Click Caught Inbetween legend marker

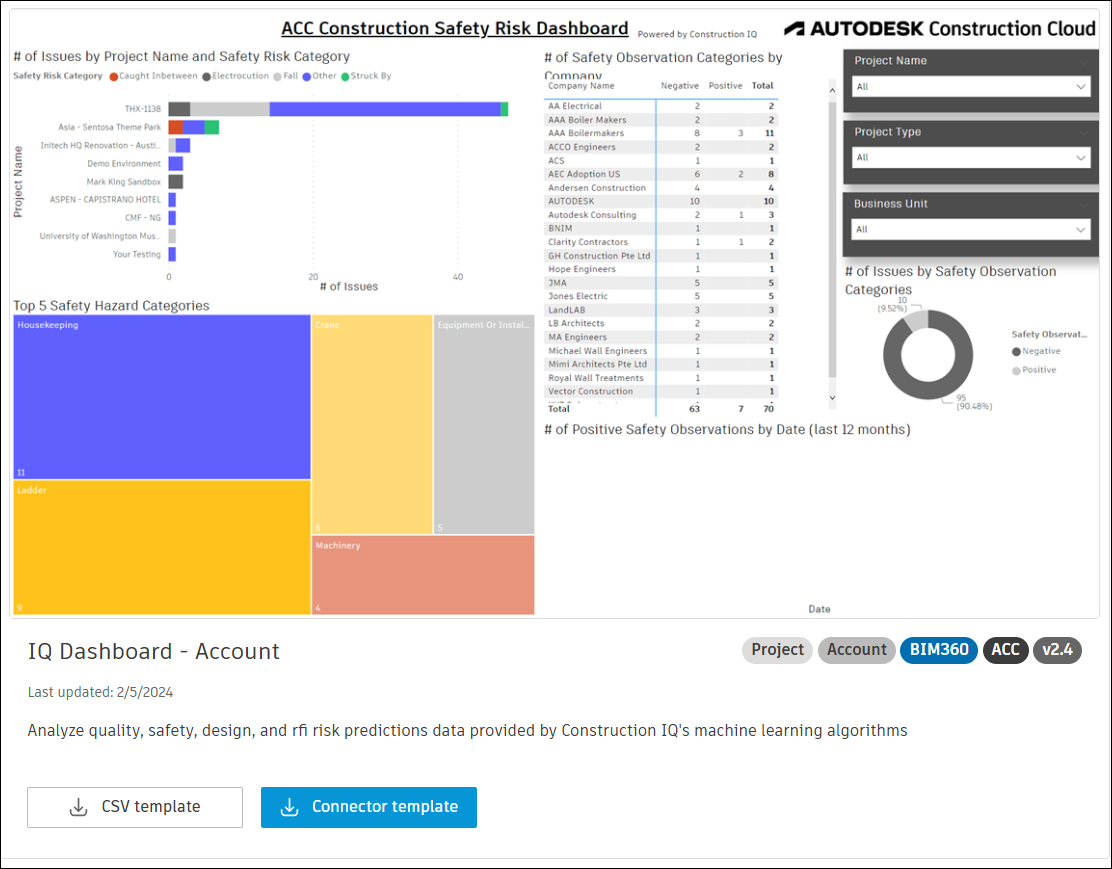113,77
